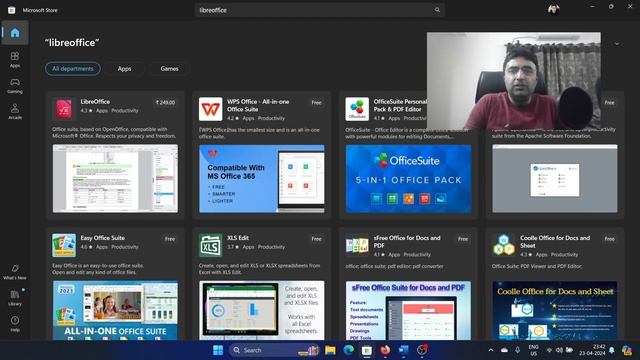Image resolution: width=640 pixels, height=360 pixels.
Task: Open OfficeSuite 5-in-1 Office Pack banner
Action: [408, 178]
